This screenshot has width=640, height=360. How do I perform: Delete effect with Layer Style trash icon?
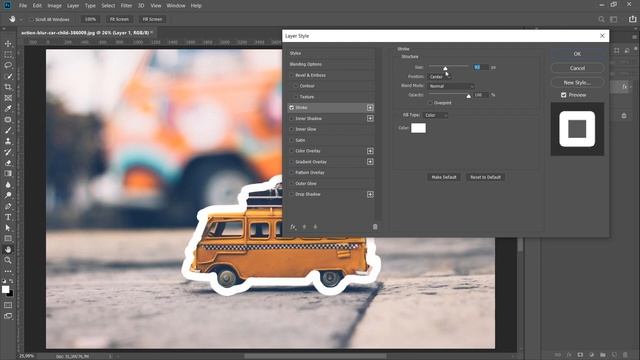click(x=375, y=227)
